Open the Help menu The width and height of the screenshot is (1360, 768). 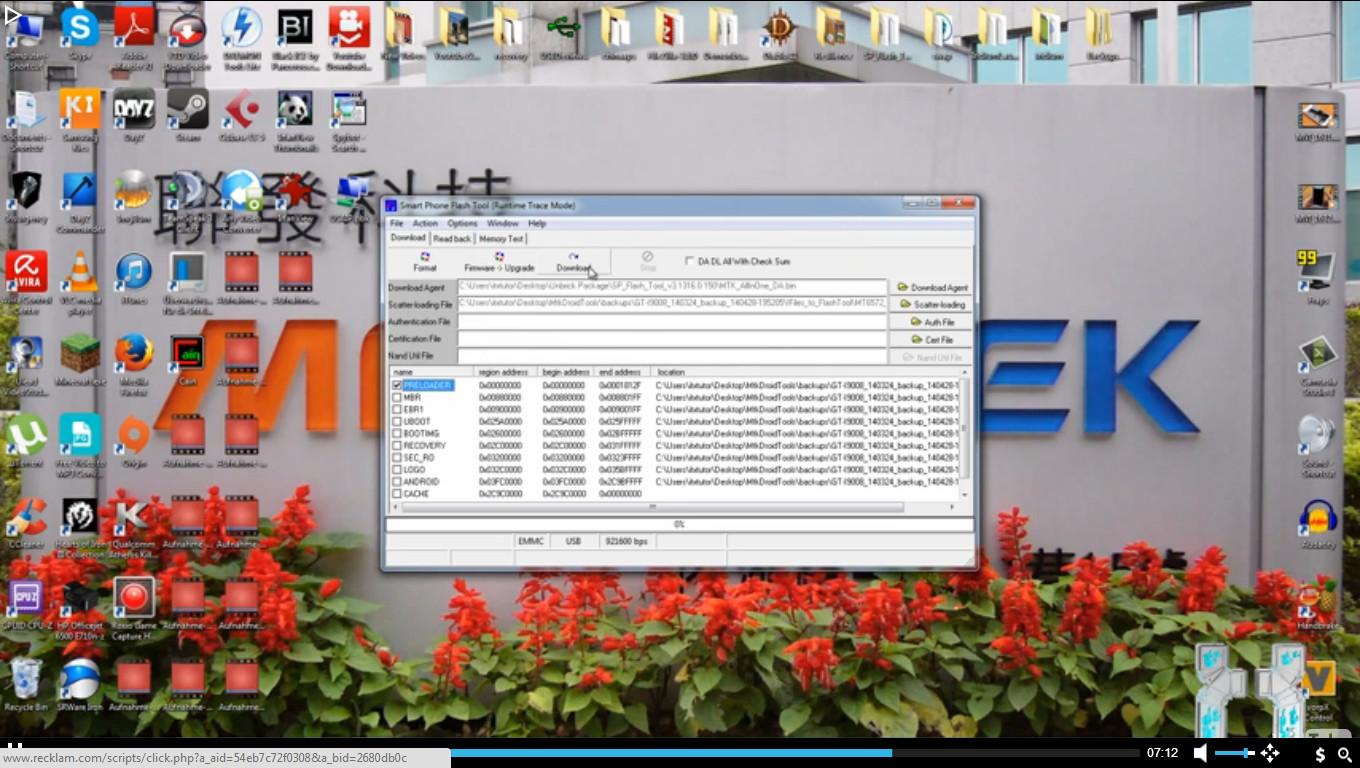(x=537, y=223)
